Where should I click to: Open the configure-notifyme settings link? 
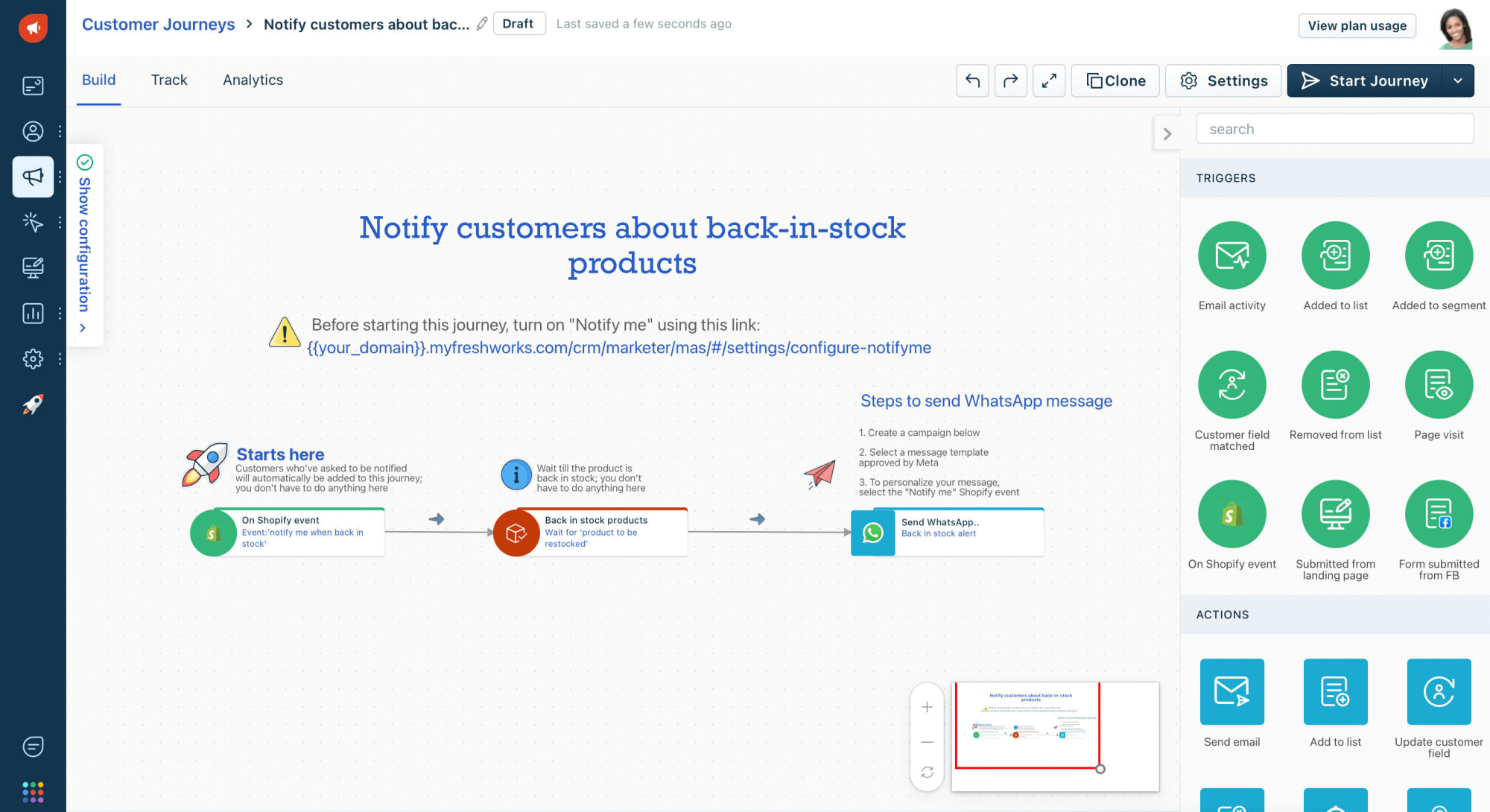[618, 347]
